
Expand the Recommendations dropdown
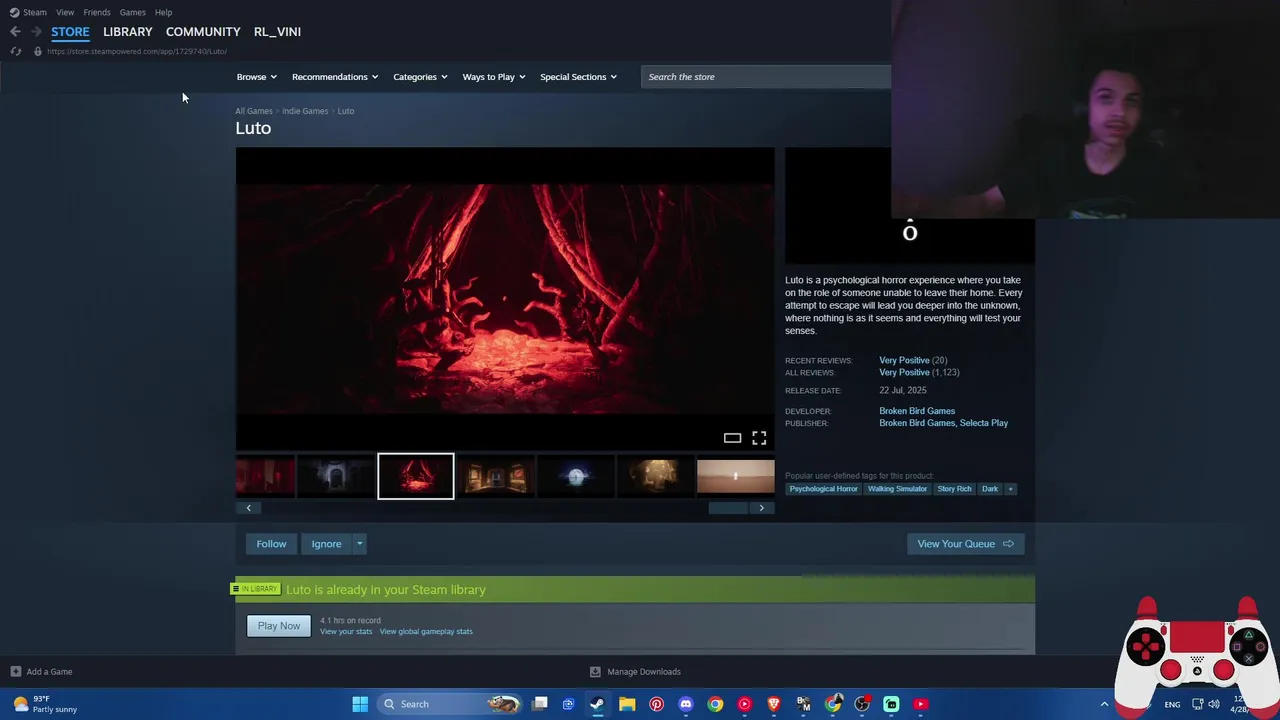[x=335, y=77]
